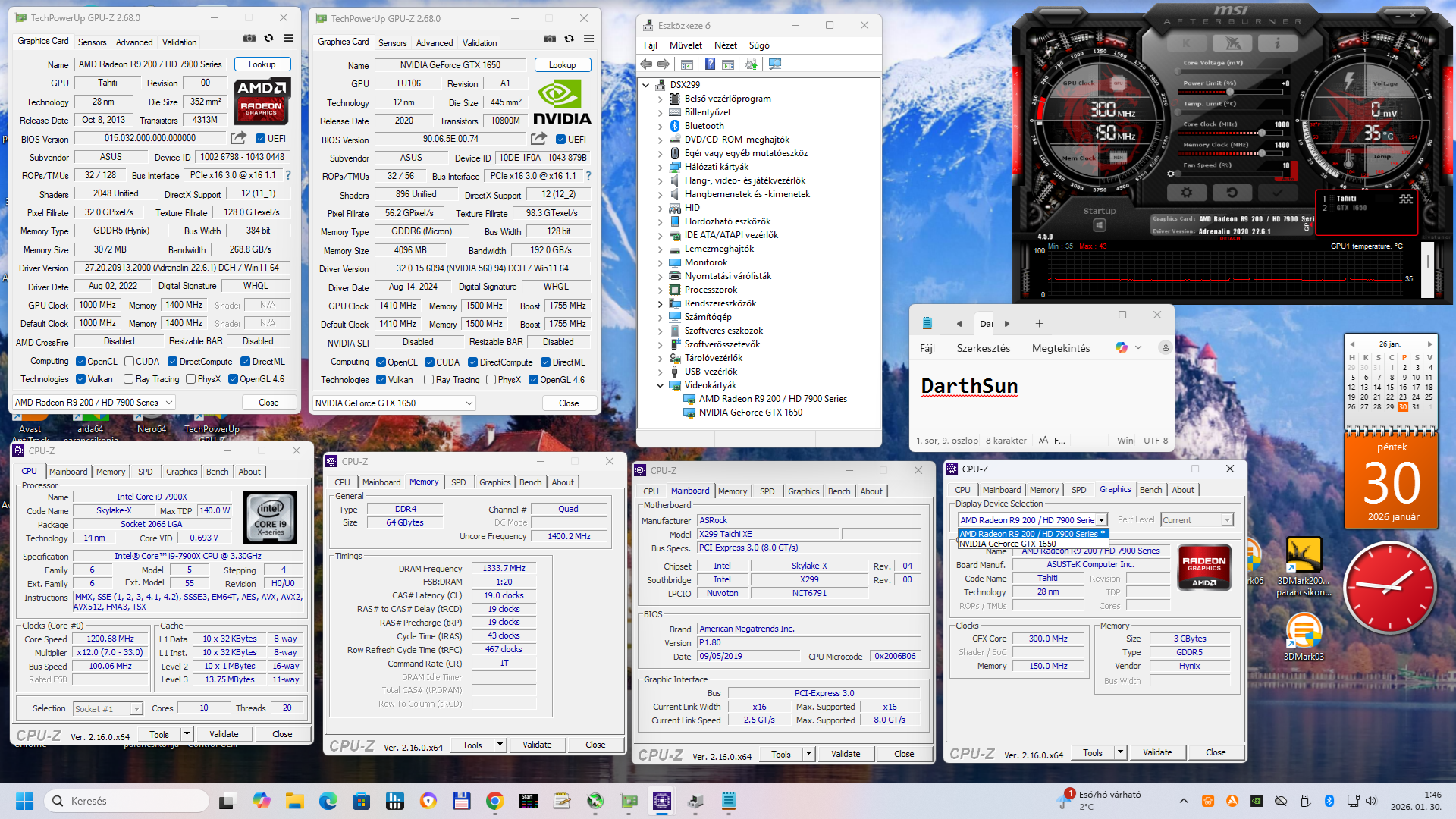The width and height of the screenshot is (1456, 819).
Task: Open hamburger menu in NVIDIA GPU-Z window
Action: pyautogui.click(x=589, y=39)
